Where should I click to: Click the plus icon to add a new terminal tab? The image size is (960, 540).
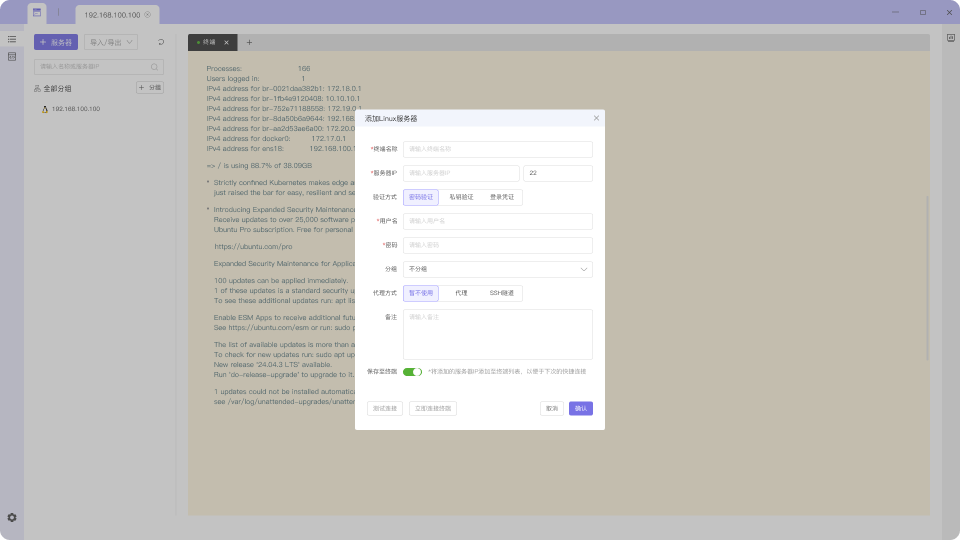249,43
